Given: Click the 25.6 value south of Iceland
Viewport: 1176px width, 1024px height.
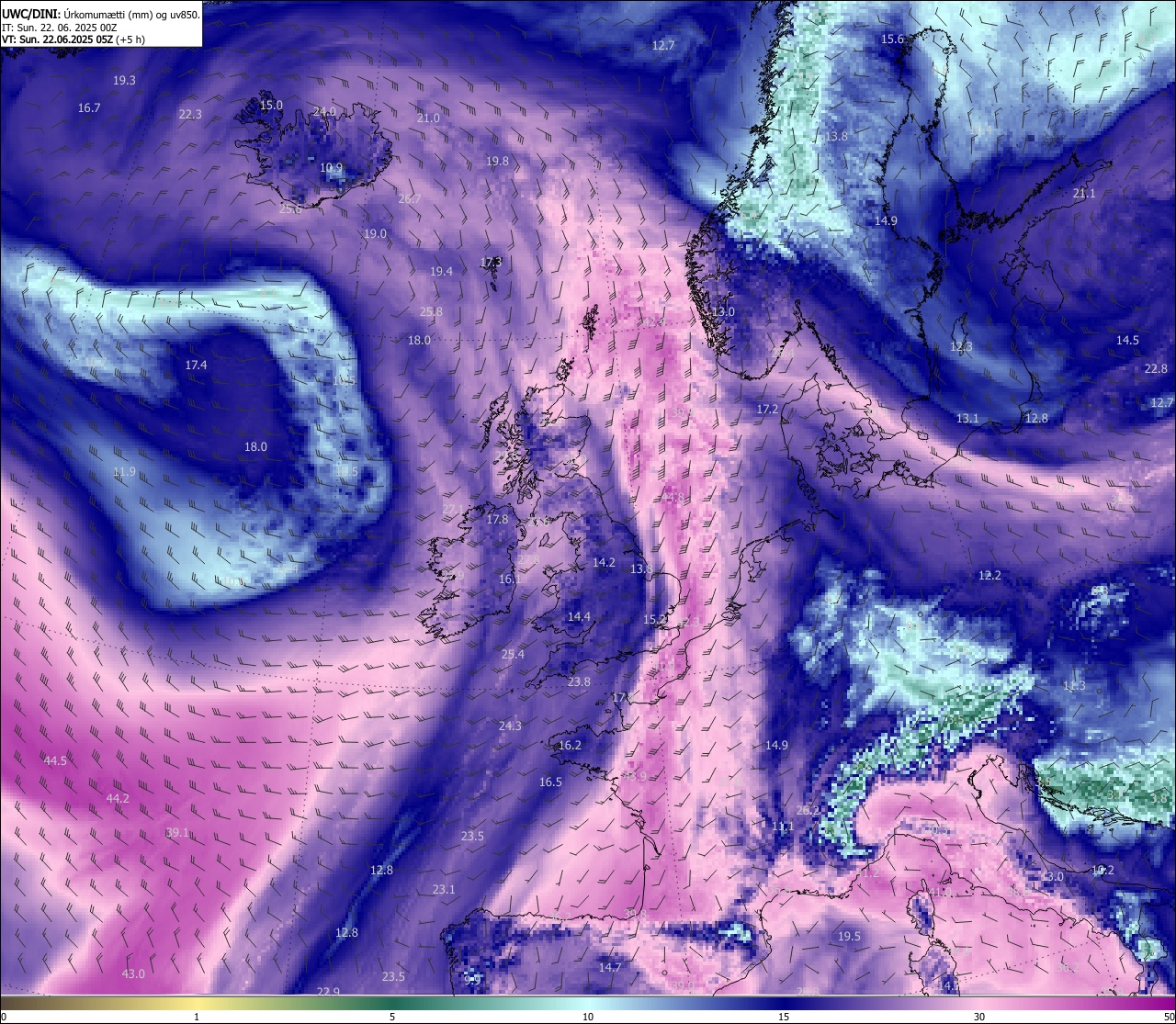Looking at the screenshot, I should [x=290, y=209].
